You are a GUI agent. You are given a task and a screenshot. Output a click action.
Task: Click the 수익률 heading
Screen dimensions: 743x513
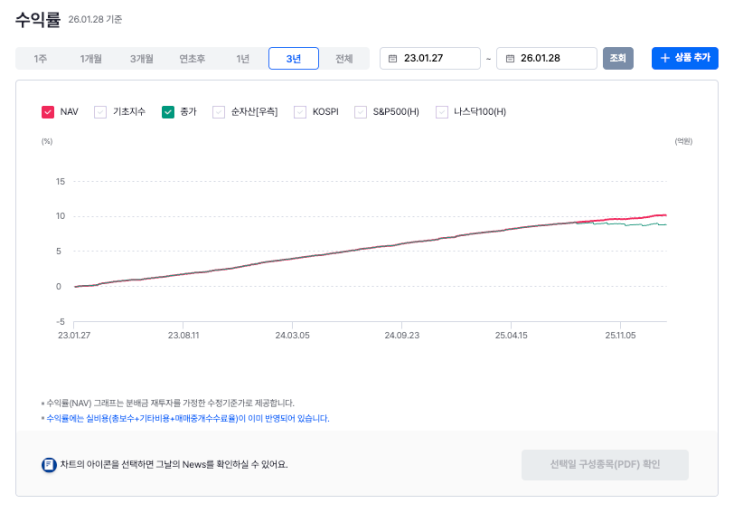click(x=38, y=19)
